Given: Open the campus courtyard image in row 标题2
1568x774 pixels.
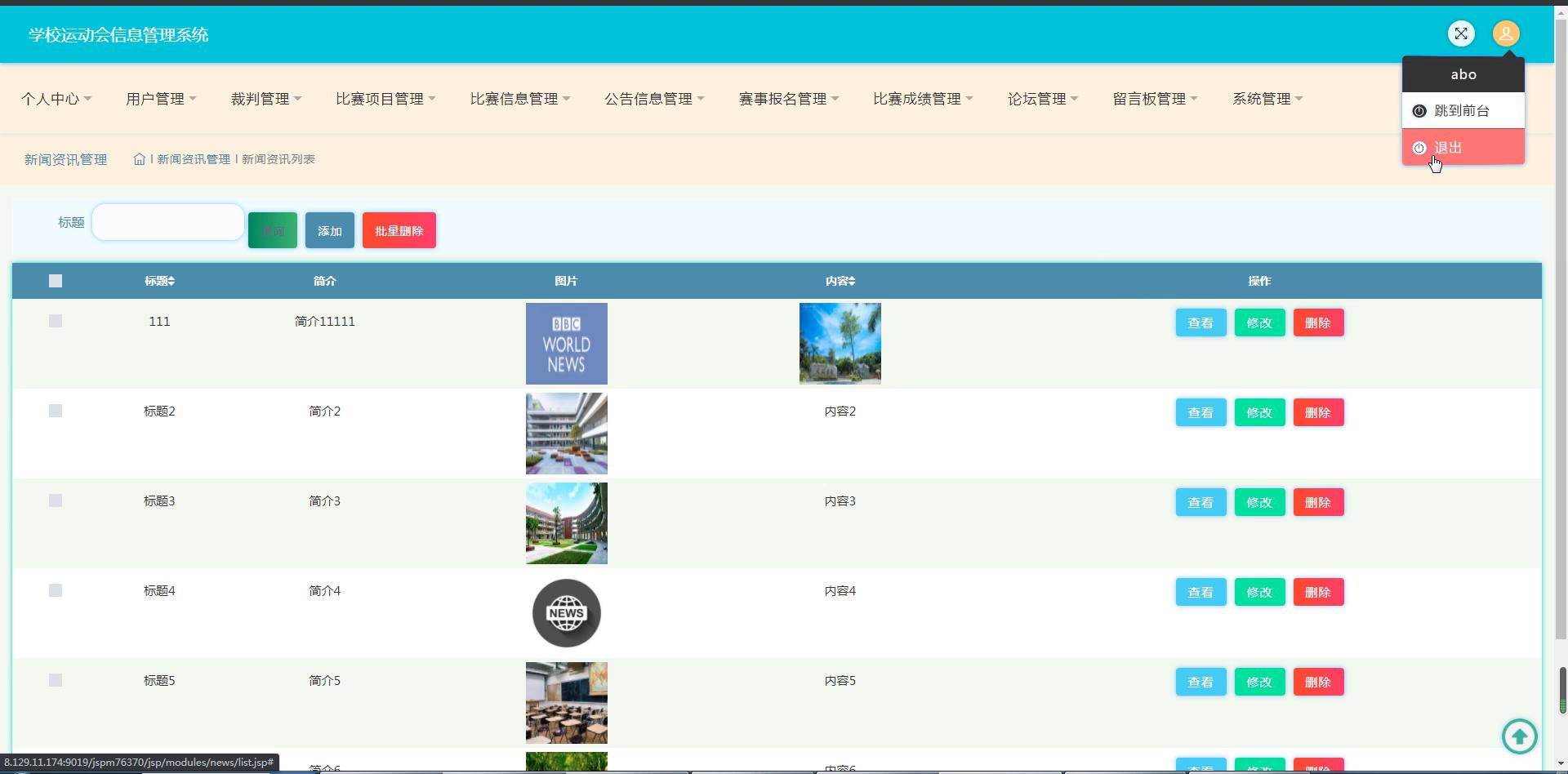Looking at the screenshot, I should click(x=567, y=434).
